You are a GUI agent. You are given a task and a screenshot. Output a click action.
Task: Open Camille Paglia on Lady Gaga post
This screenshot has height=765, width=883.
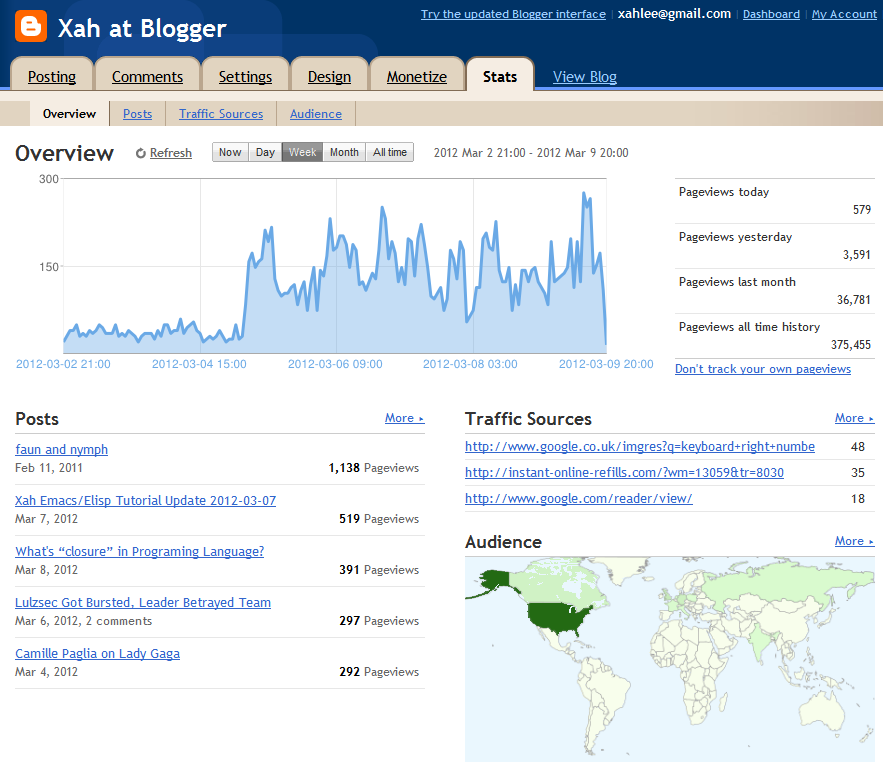coord(97,653)
